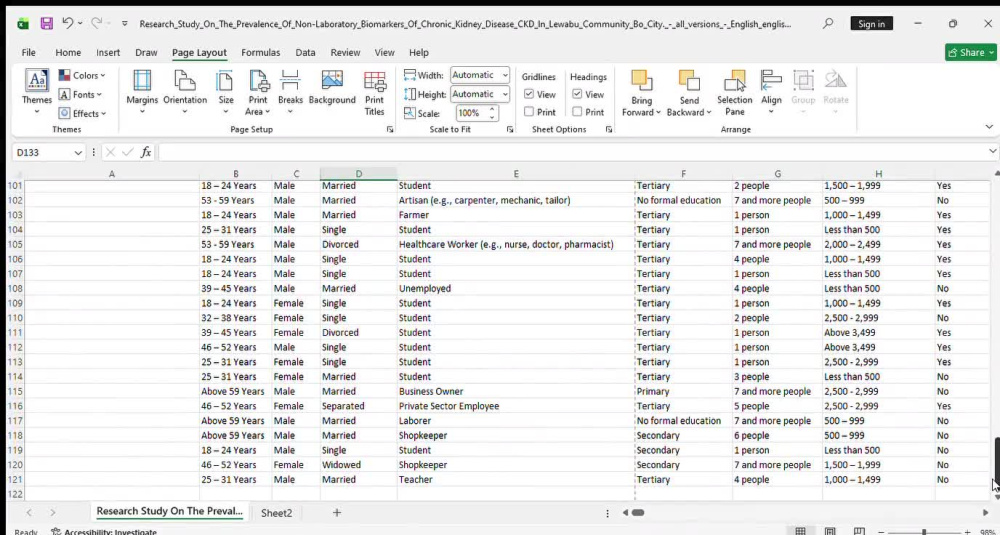Click cell with 'Healthcare Worker' text
This screenshot has height=535, width=1000.
(515, 244)
